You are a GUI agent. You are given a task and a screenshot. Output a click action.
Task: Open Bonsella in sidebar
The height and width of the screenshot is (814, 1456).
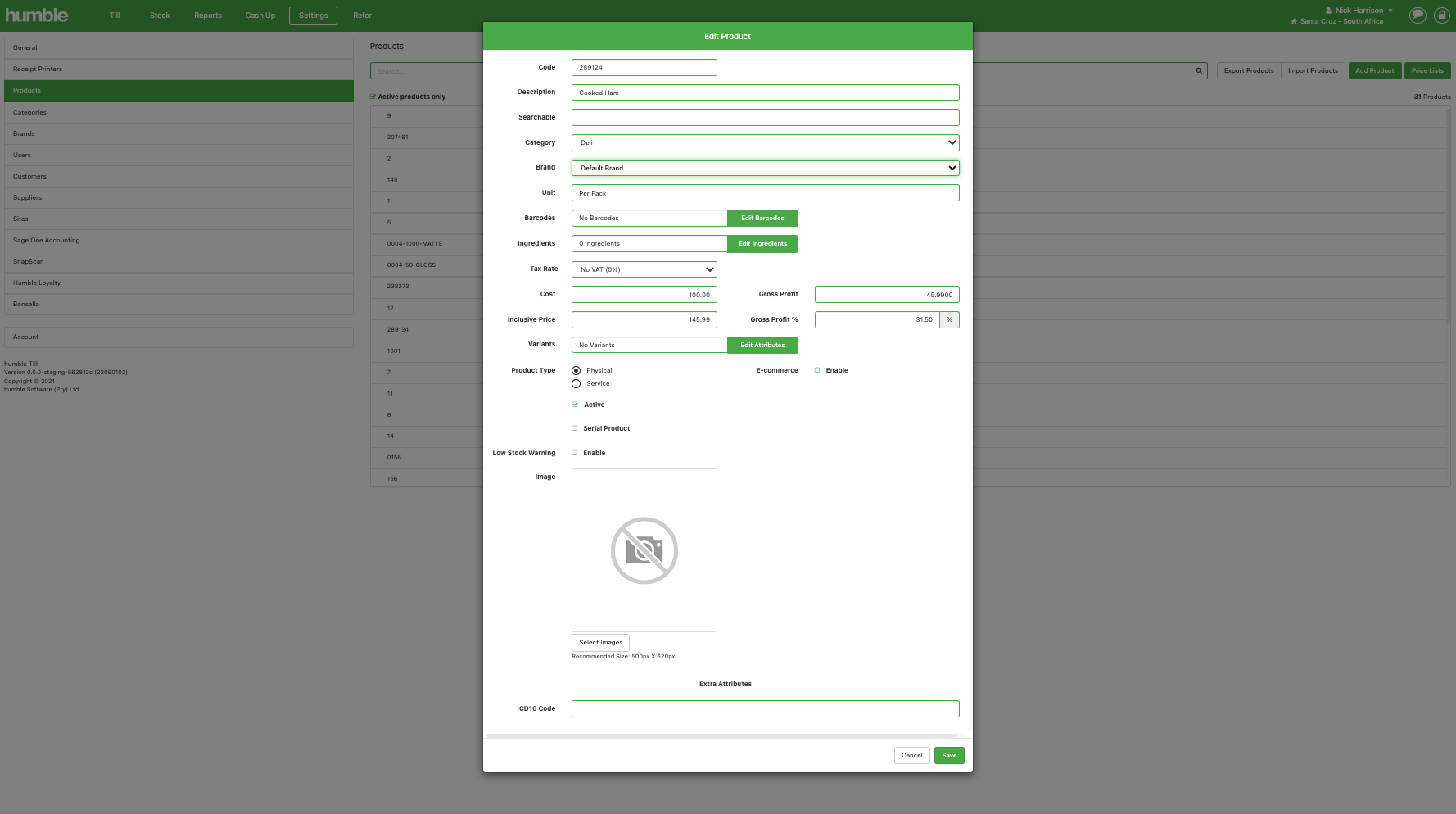click(179, 304)
